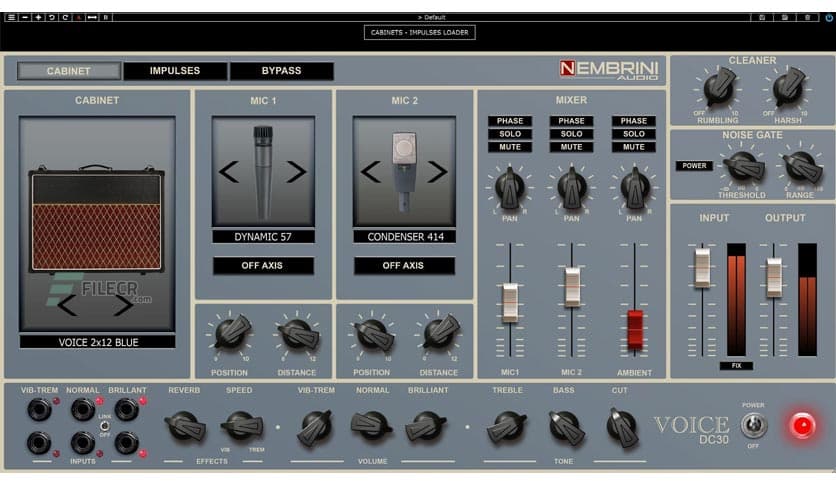Toggle Solo on Mic 1 channel

510,134
